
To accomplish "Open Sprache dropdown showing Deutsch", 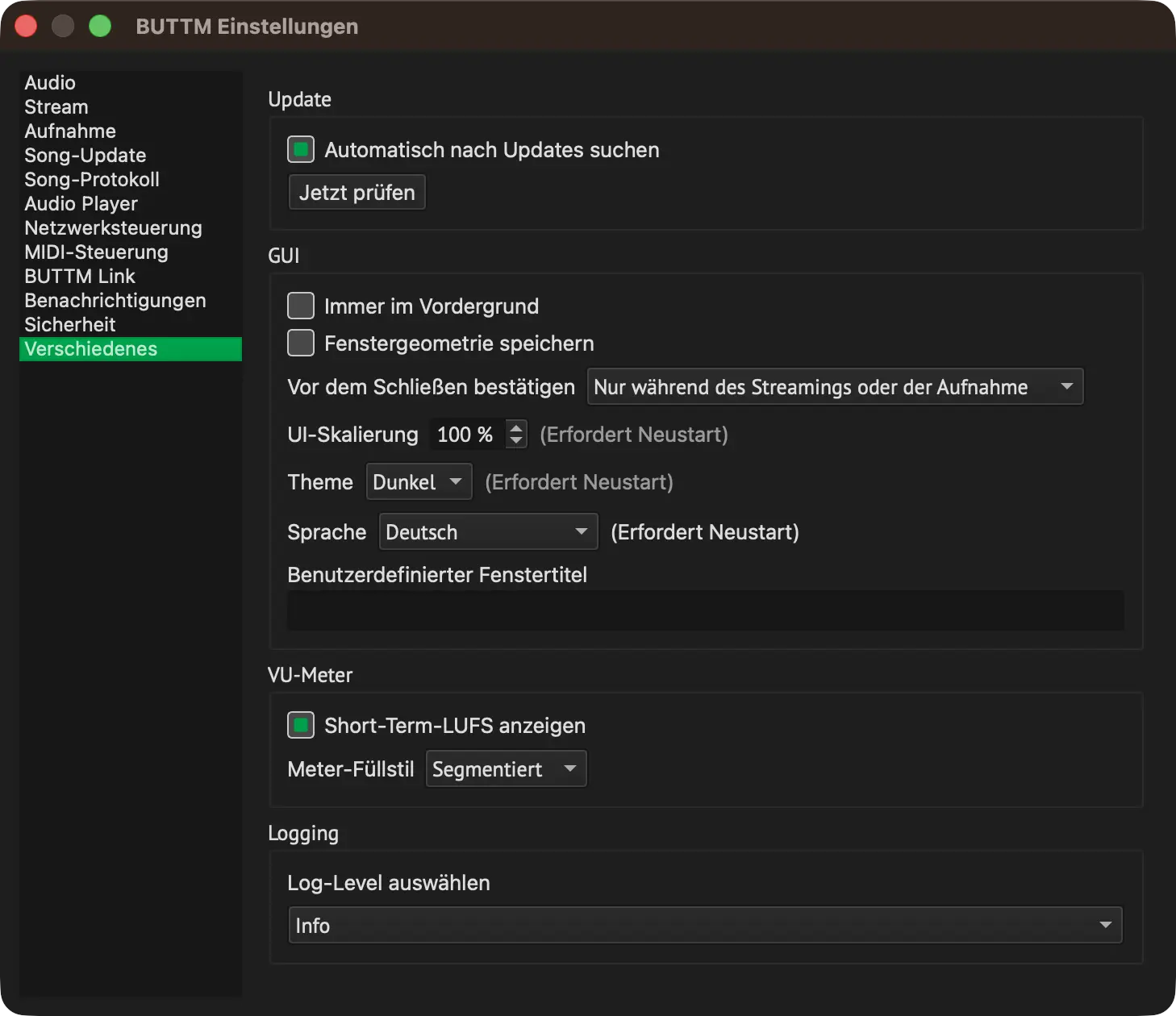I will click(x=489, y=532).
